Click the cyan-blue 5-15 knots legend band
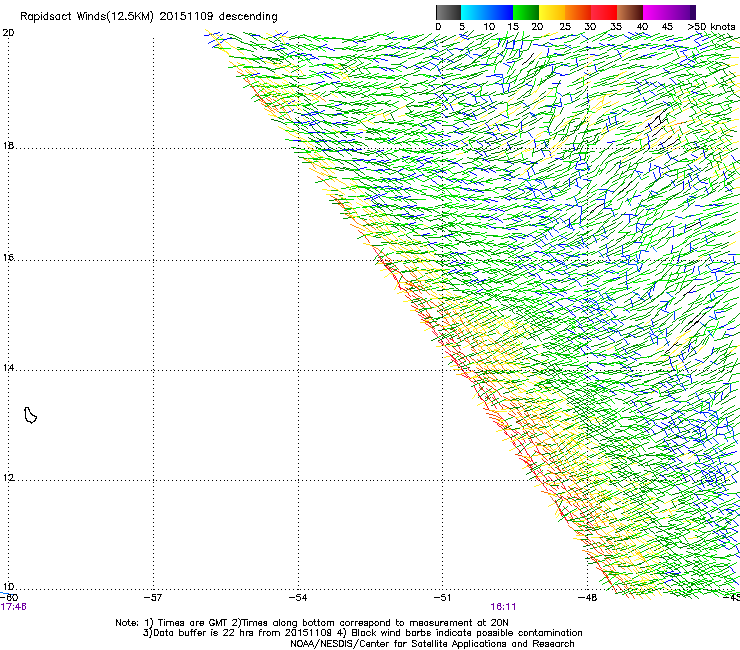This screenshot has width=740, height=650. point(487,12)
